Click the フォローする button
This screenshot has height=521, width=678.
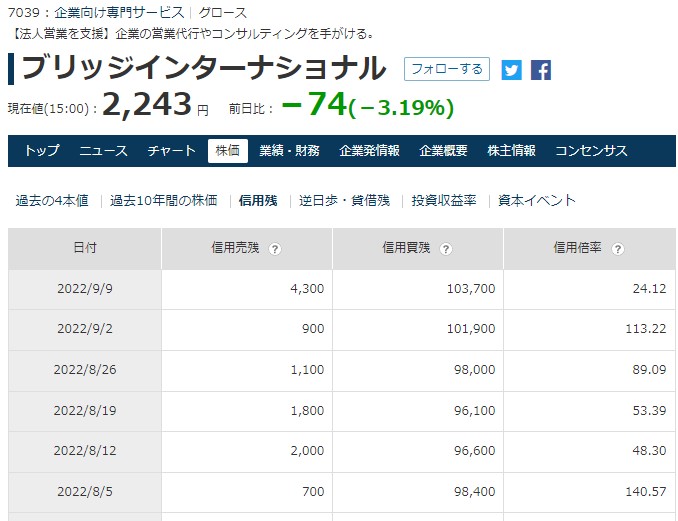(447, 69)
